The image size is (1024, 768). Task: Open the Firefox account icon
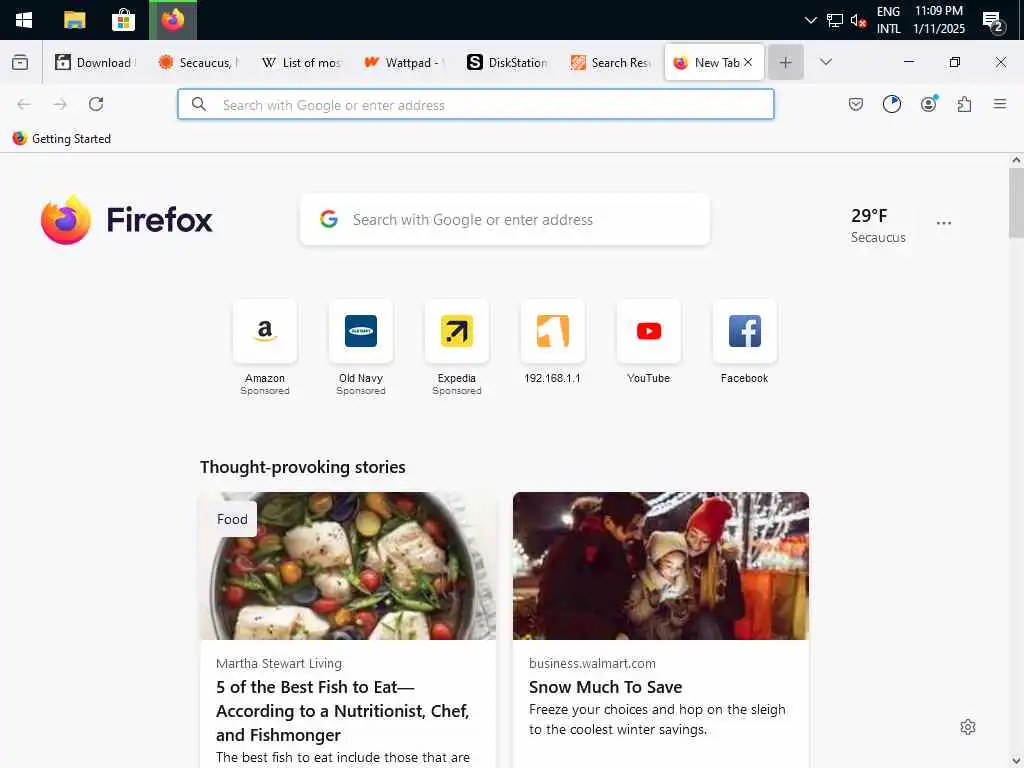pos(928,104)
